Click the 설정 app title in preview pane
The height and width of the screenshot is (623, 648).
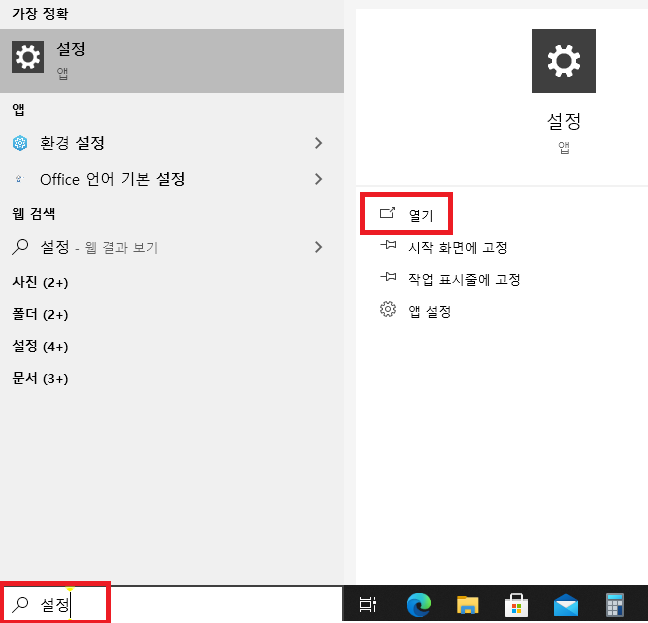564,121
